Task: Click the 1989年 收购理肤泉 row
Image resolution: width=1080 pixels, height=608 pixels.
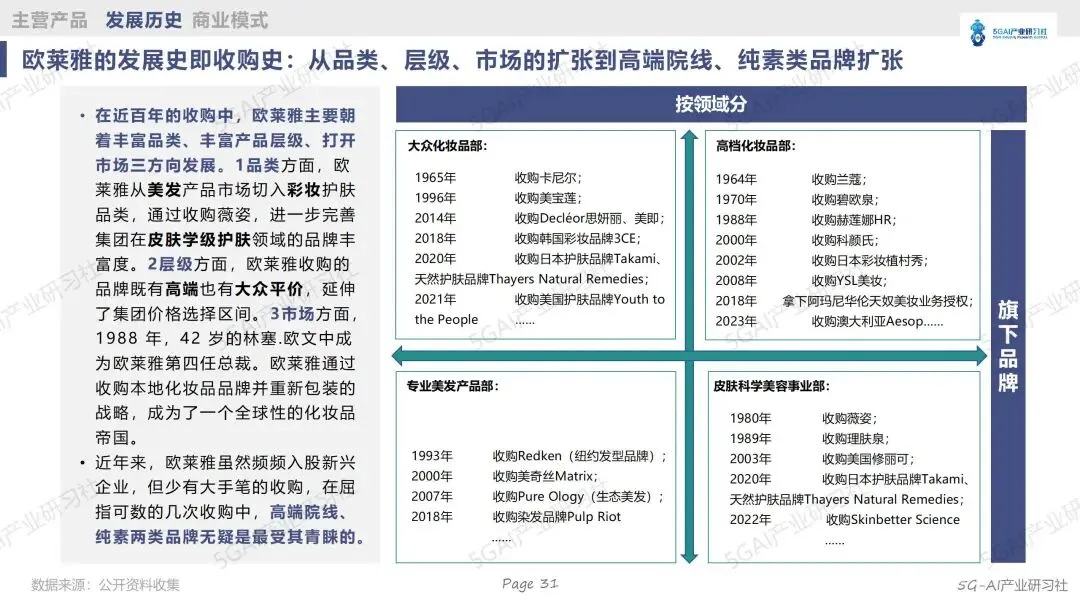Action: point(810,439)
